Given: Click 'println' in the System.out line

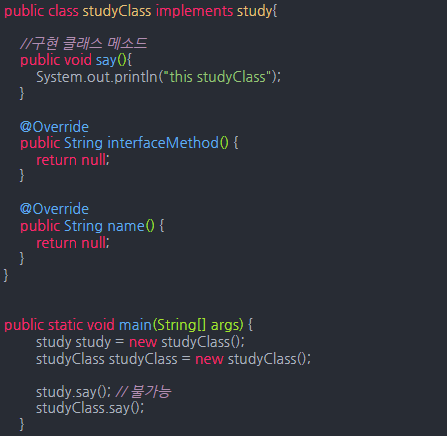Looking at the screenshot, I should pyautogui.click(x=136, y=77).
